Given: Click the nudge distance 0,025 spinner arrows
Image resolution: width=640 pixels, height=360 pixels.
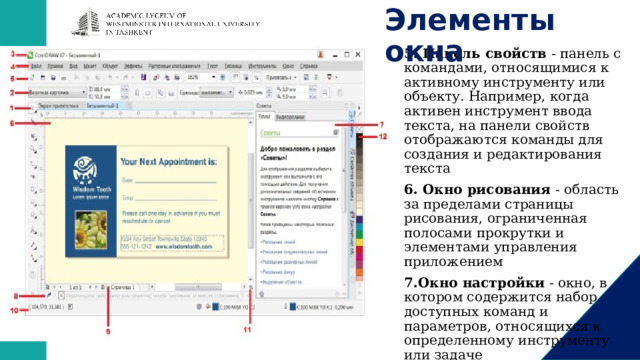Looking at the screenshot, I should point(269,93).
